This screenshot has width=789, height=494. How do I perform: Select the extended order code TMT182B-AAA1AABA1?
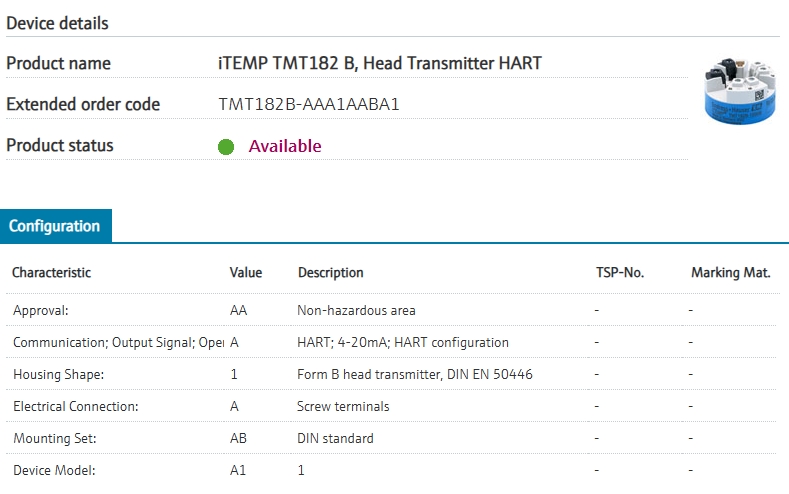coord(309,104)
